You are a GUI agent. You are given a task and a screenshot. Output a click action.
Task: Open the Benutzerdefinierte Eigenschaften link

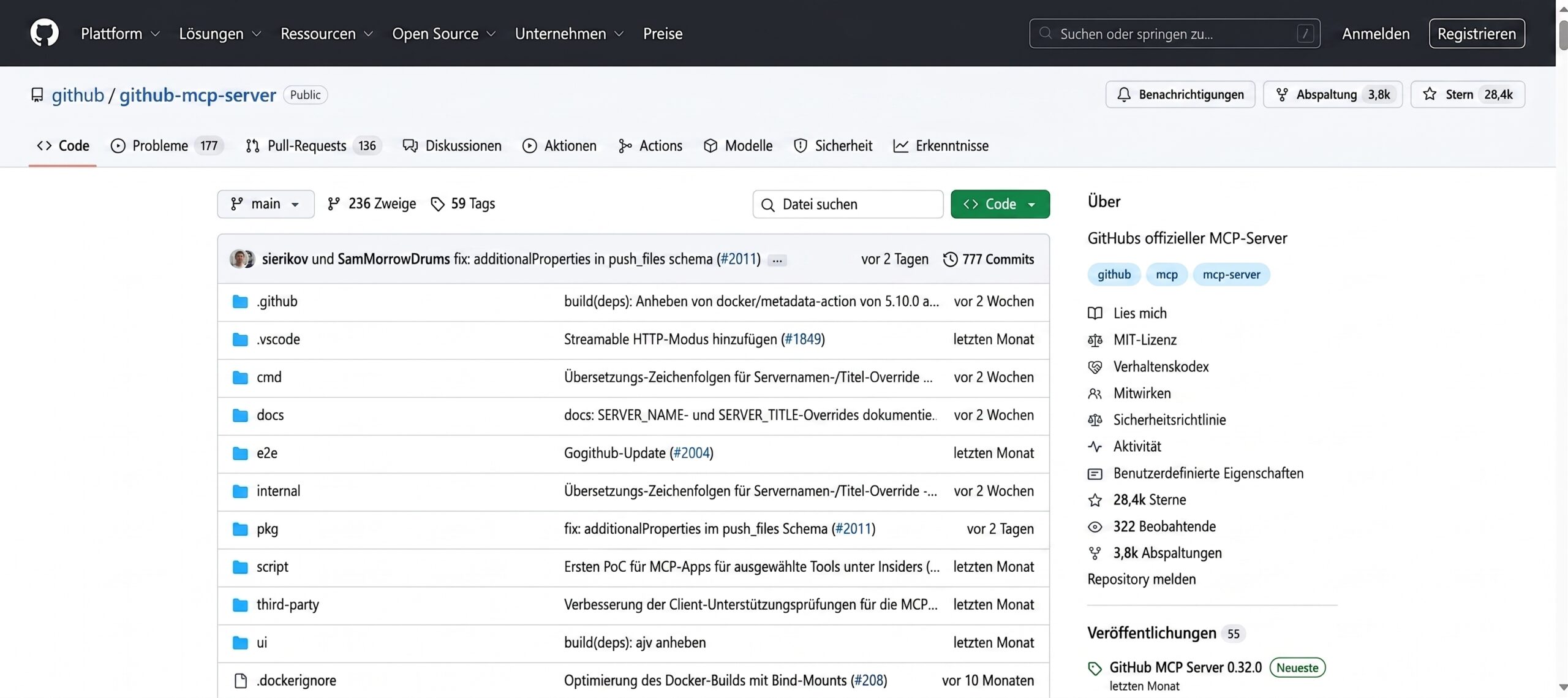[1208, 474]
